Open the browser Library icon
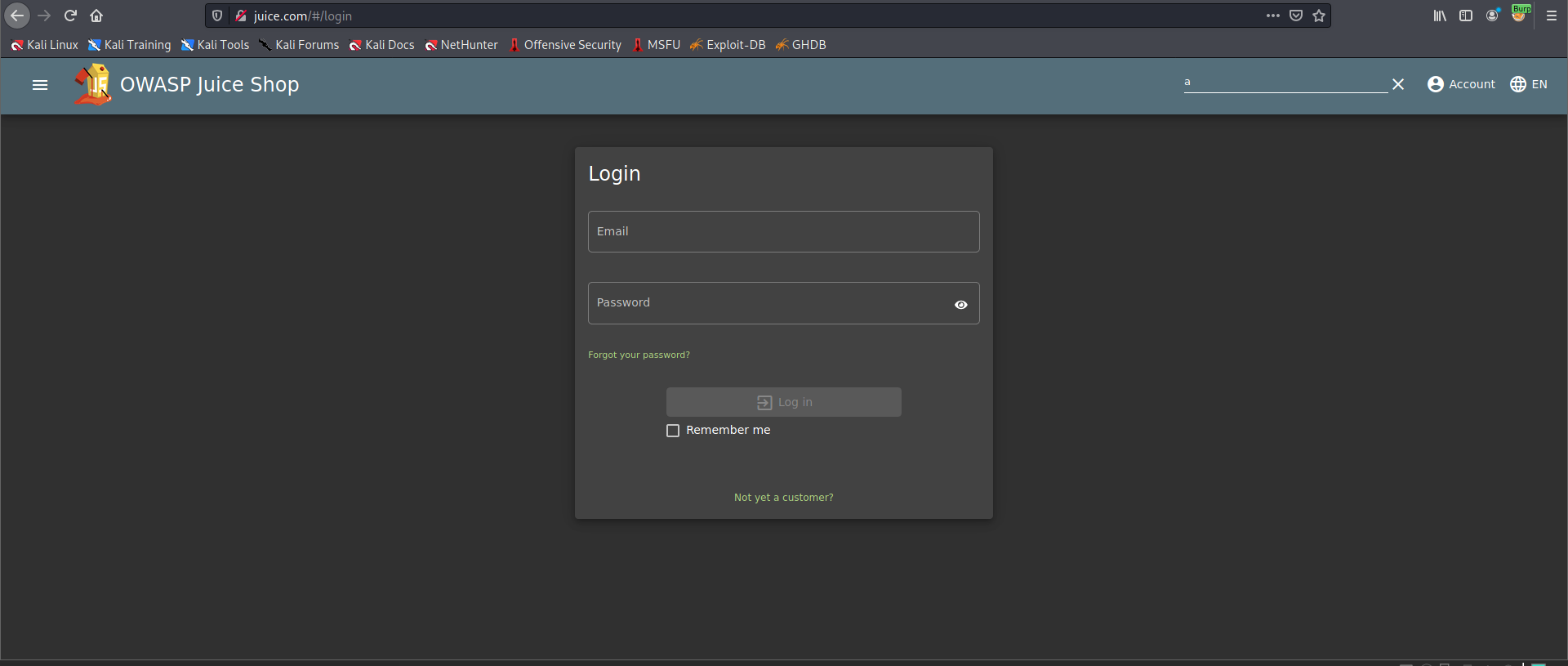The width and height of the screenshot is (1568, 666). (x=1440, y=16)
